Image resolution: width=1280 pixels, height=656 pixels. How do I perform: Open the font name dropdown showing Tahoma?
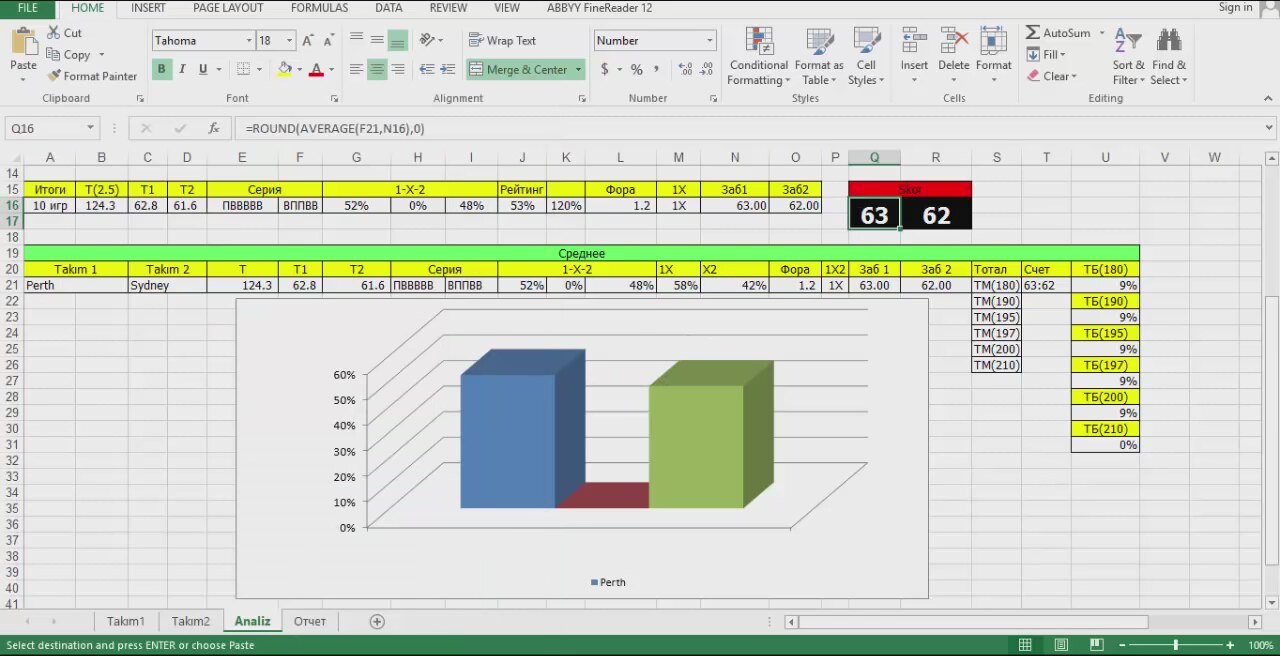coord(249,41)
